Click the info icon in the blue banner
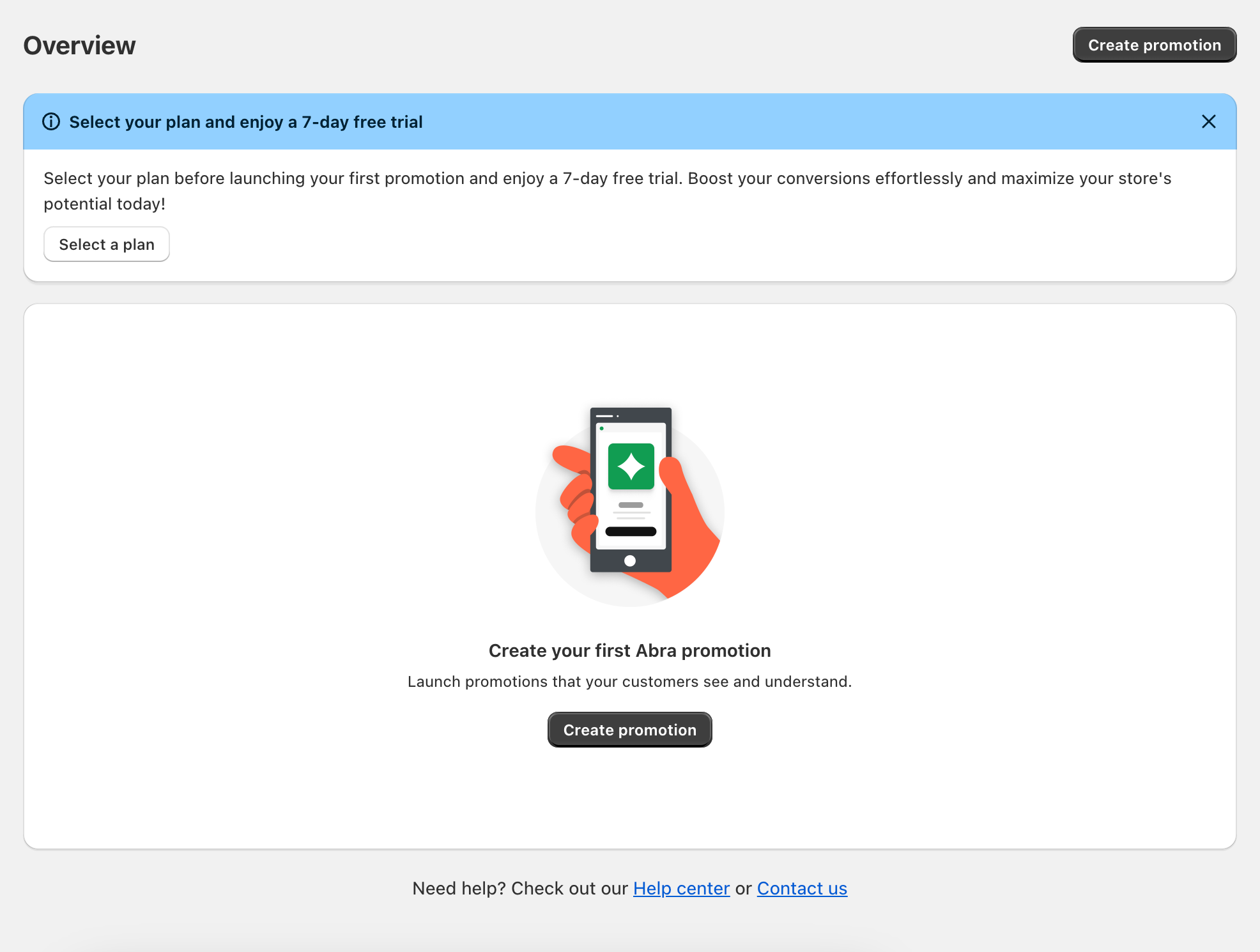Image resolution: width=1260 pixels, height=952 pixels. [51, 121]
